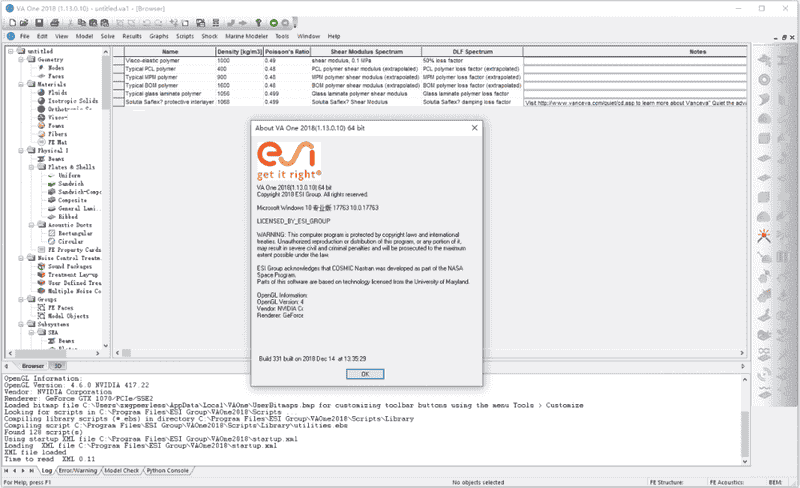
Task: Select the Model Objects group icon
Action: [41, 316]
